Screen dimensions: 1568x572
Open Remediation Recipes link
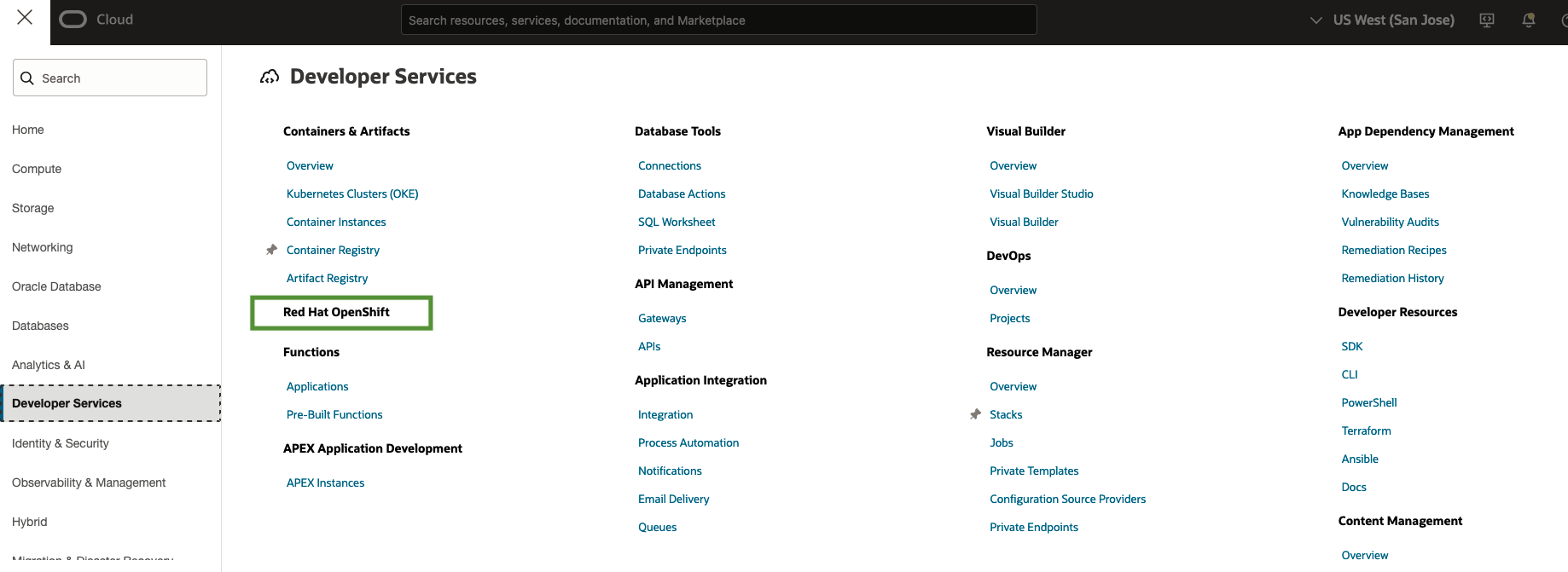tap(1394, 250)
